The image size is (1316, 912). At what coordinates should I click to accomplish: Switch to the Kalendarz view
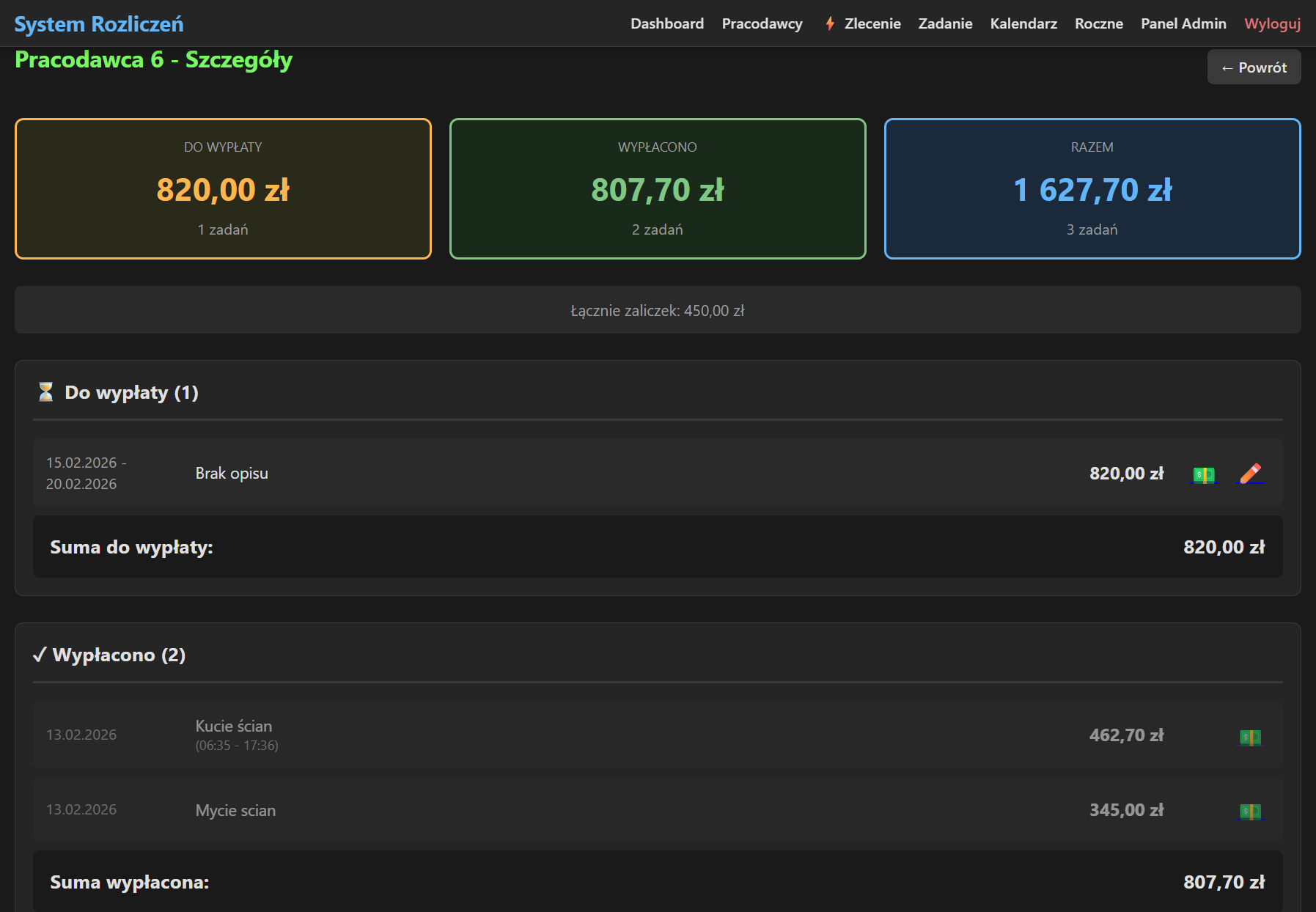click(1023, 23)
